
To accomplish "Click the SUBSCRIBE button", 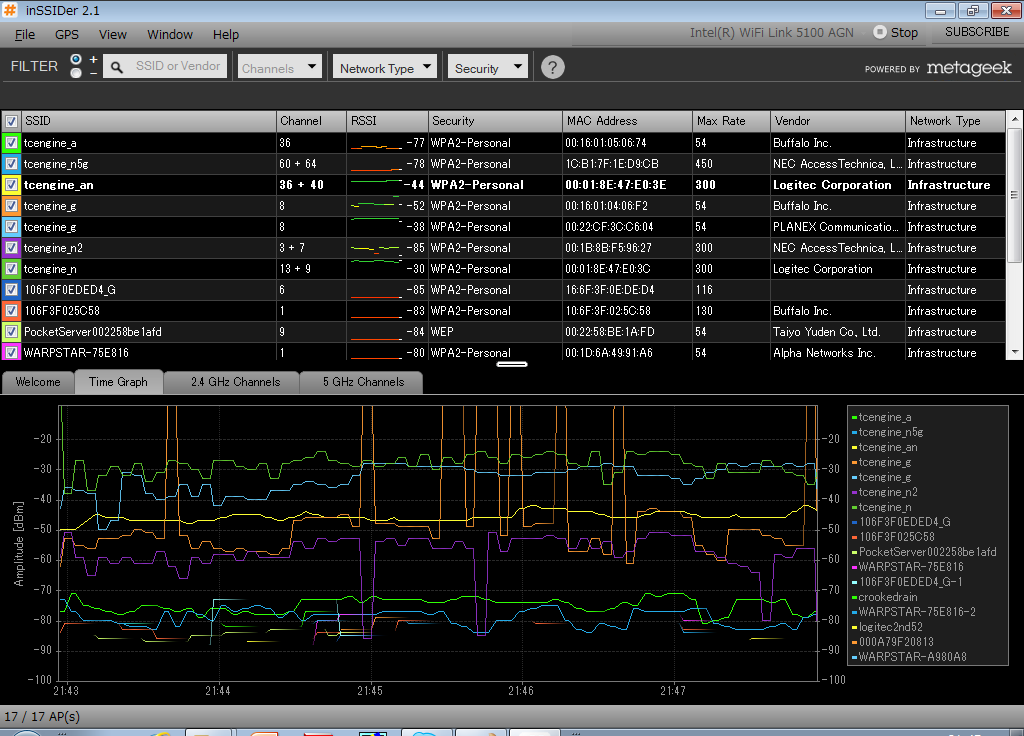I will click(x=977, y=32).
